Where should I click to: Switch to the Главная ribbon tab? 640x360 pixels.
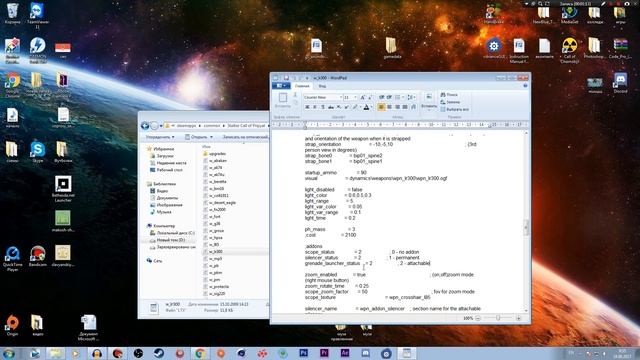[302, 86]
